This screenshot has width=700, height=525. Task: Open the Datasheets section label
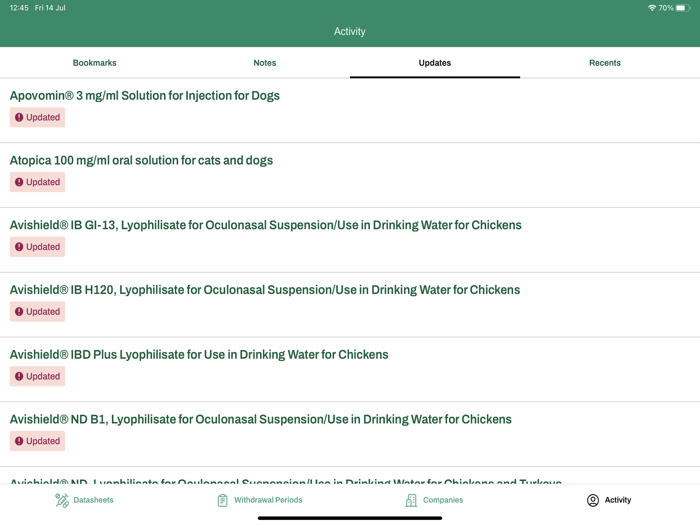[x=93, y=500]
